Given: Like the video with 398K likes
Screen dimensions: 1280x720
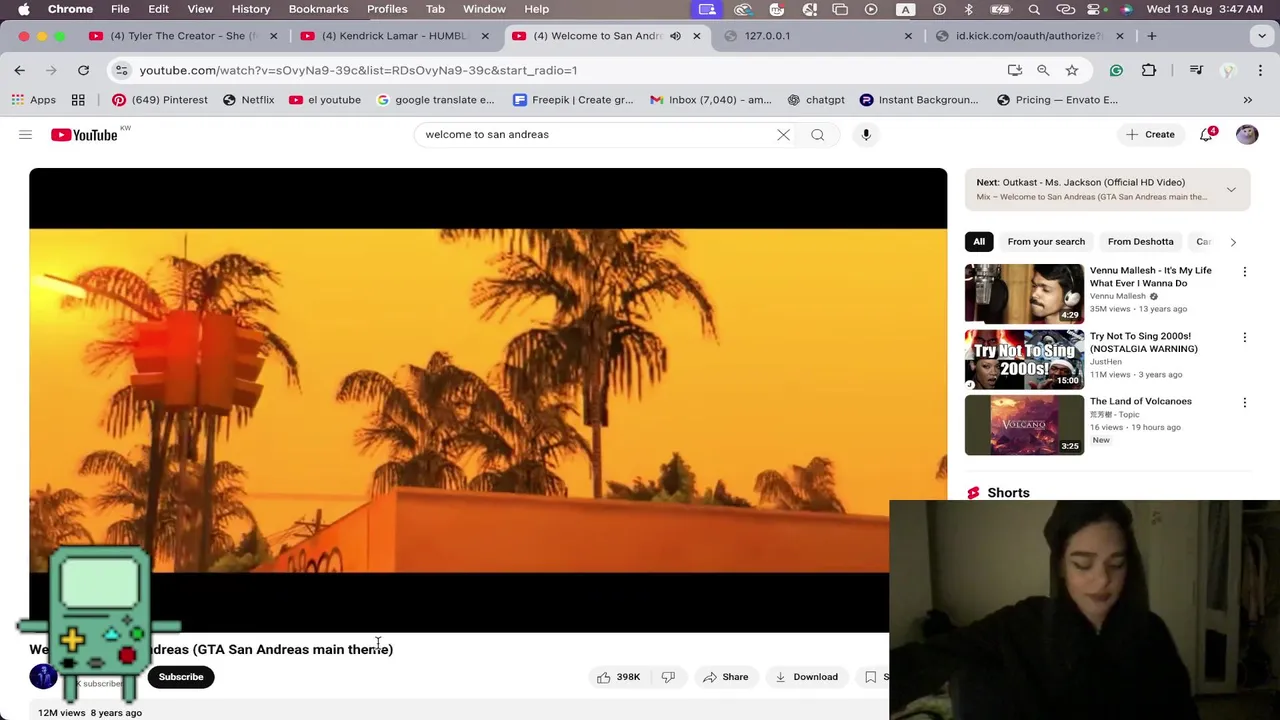Looking at the screenshot, I should point(618,677).
